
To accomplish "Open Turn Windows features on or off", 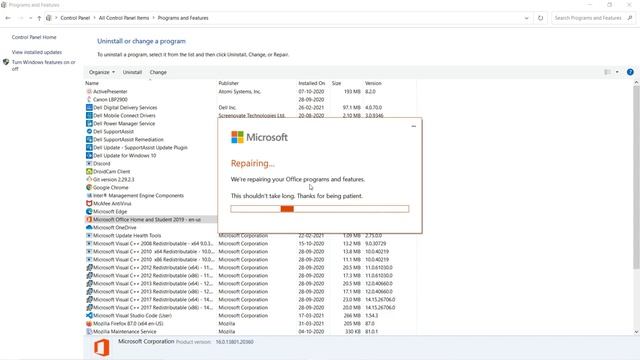I will [43, 65].
